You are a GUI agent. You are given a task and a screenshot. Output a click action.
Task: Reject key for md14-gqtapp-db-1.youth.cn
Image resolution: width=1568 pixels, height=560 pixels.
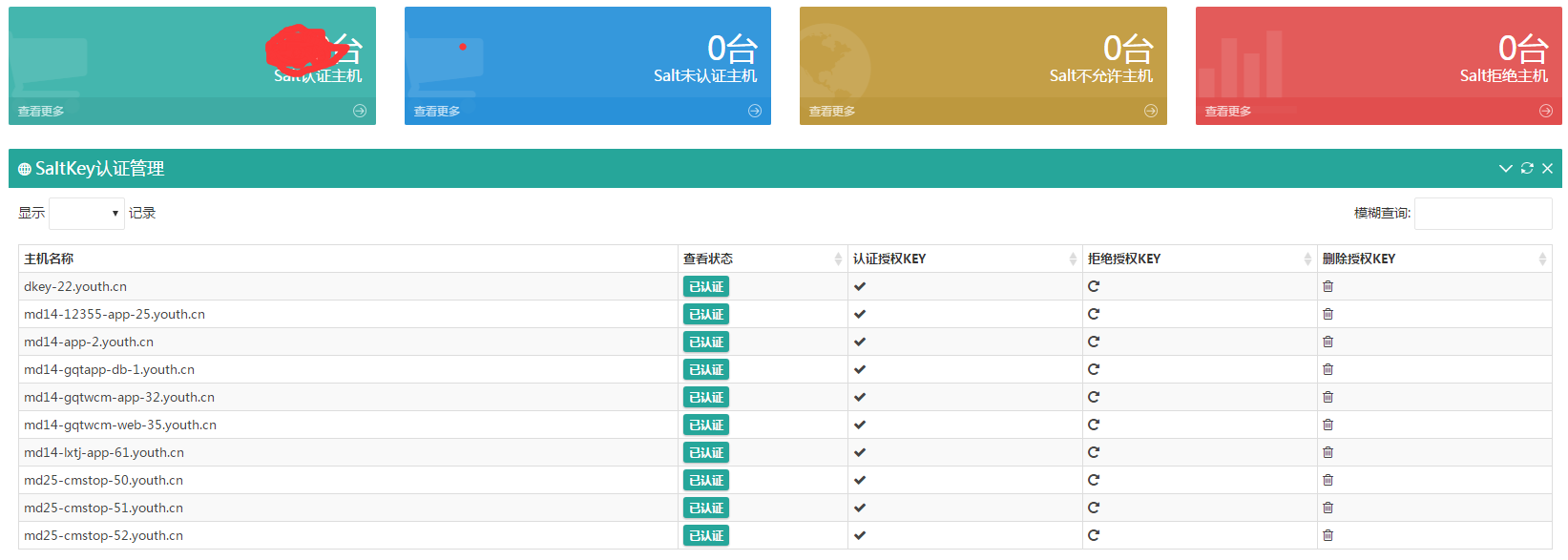tap(1094, 369)
